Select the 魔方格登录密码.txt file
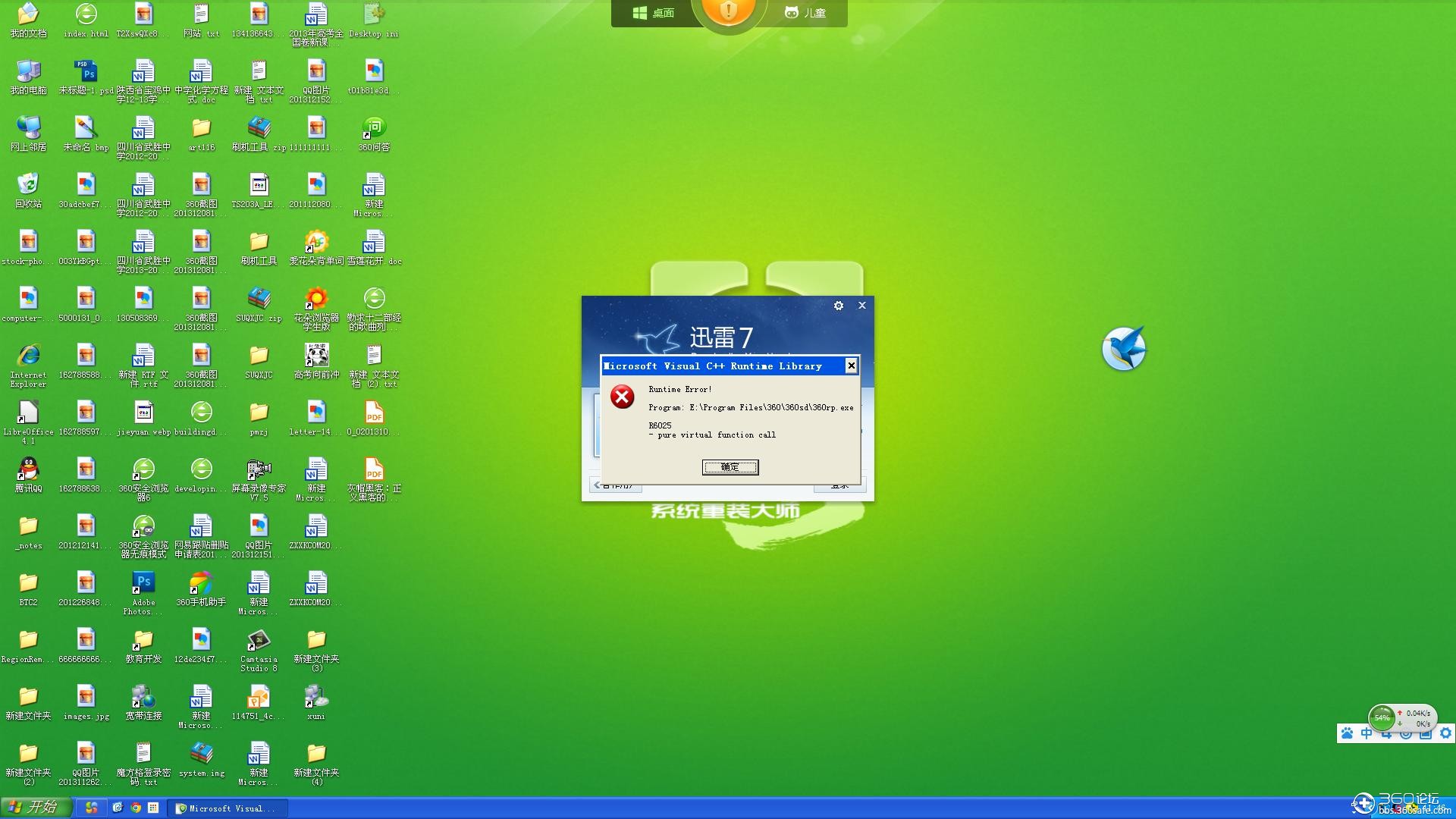 [143, 764]
